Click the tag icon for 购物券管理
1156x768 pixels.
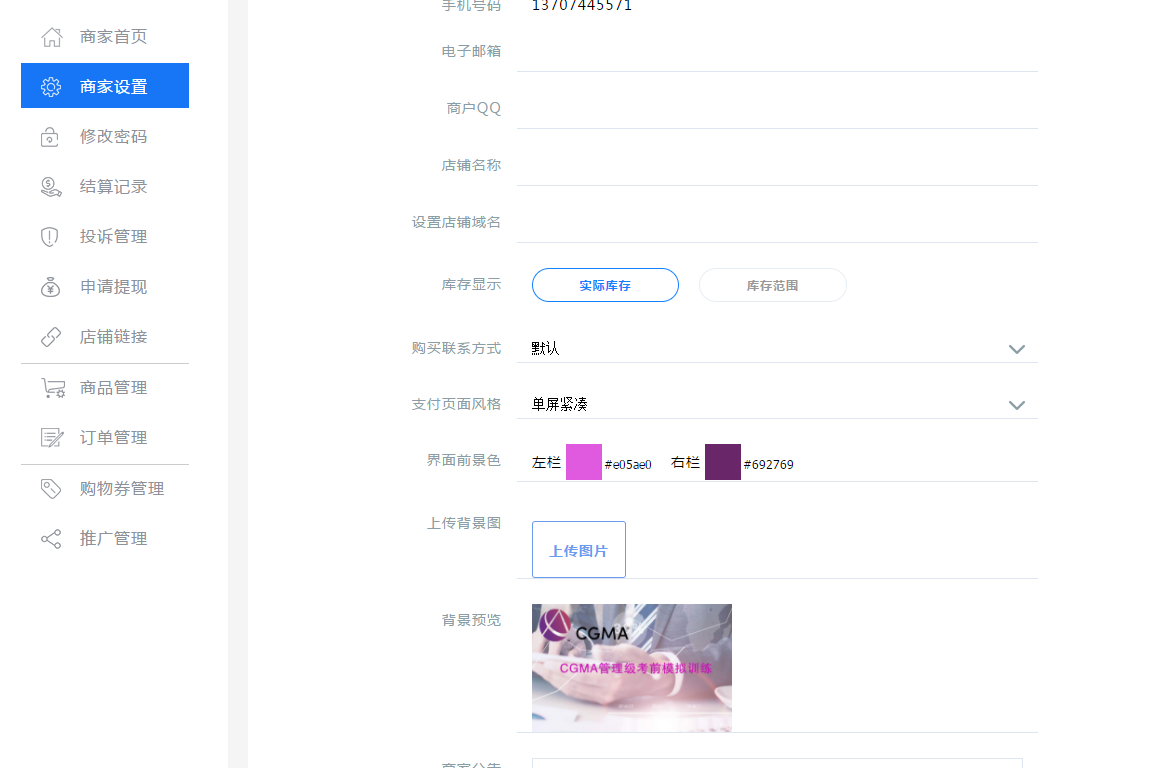tap(51, 488)
